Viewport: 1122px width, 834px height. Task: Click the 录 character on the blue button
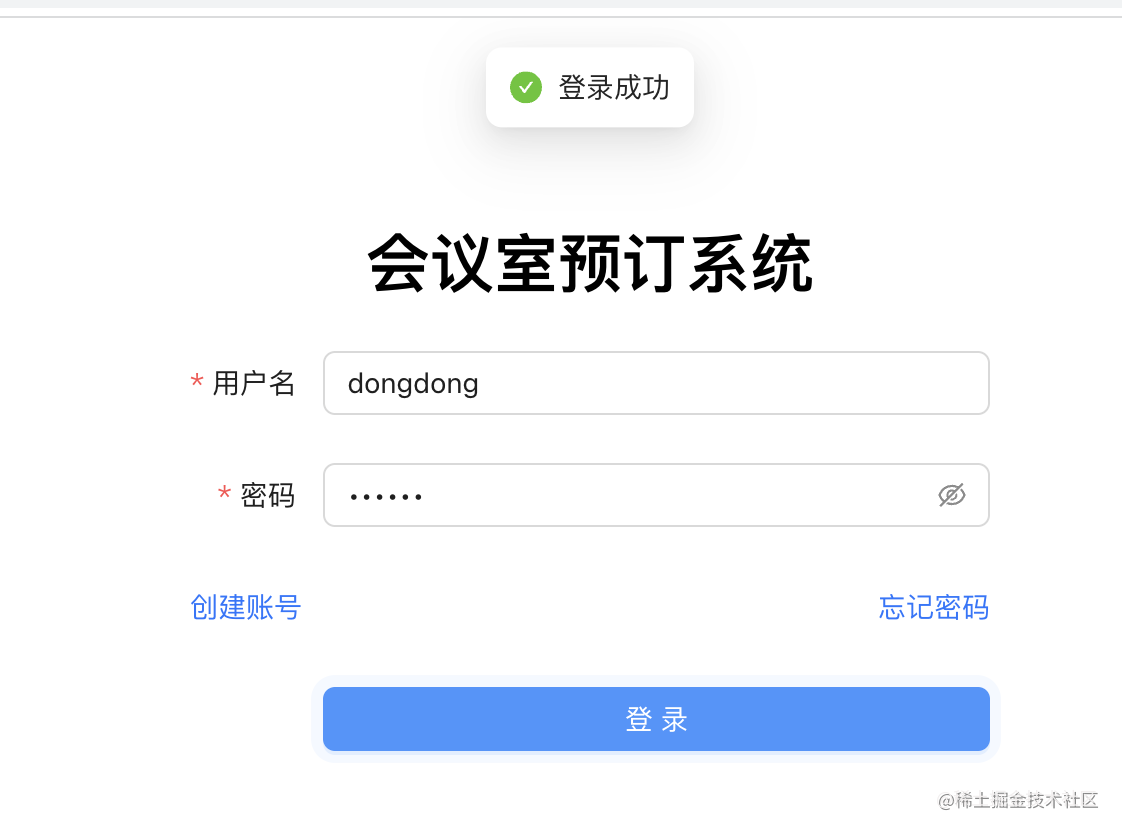(x=674, y=720)
